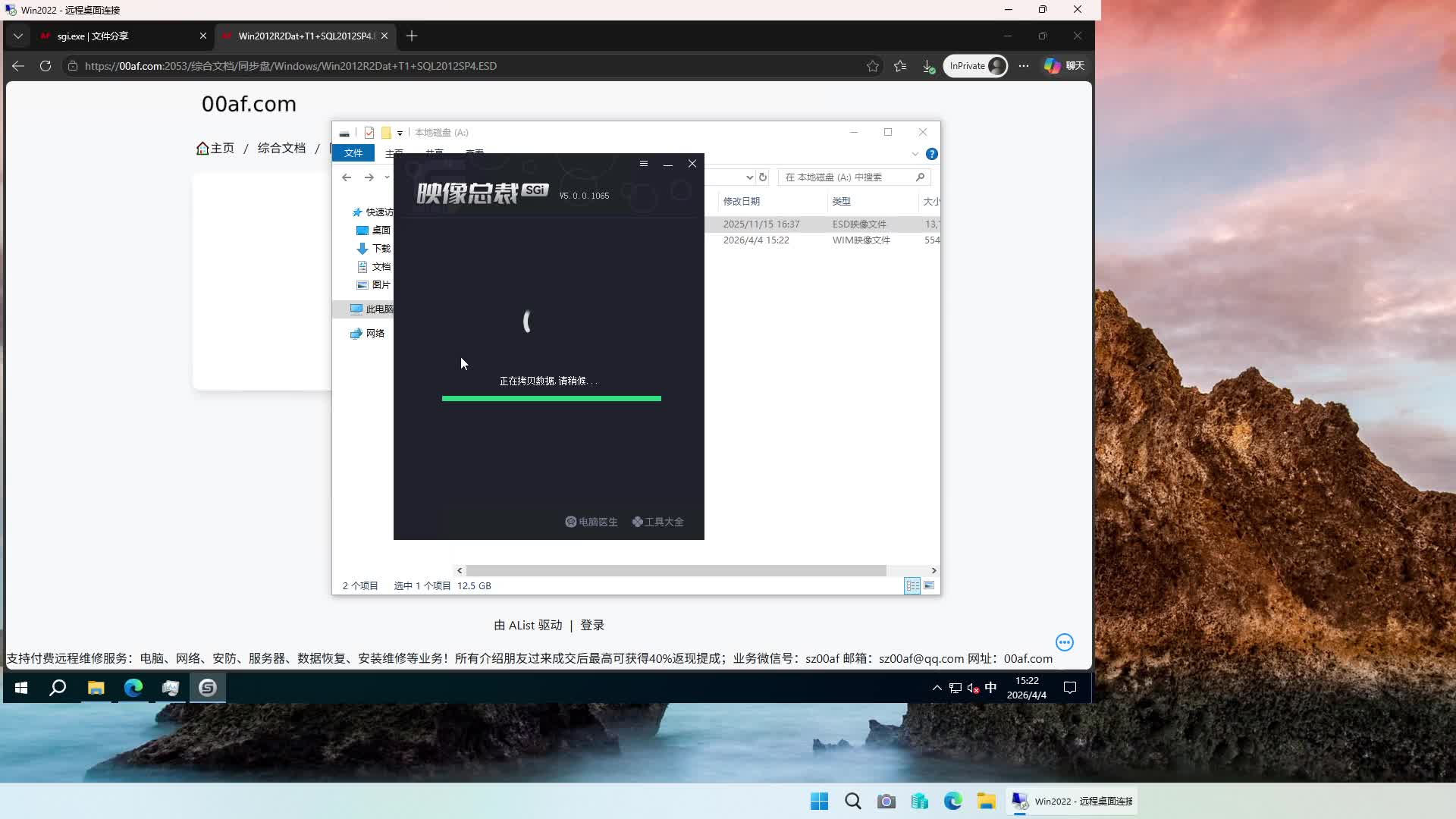Expand the Explorer ribbon chevron
The height and width of the screenshot is (819, 1456).
coord(915,154)
